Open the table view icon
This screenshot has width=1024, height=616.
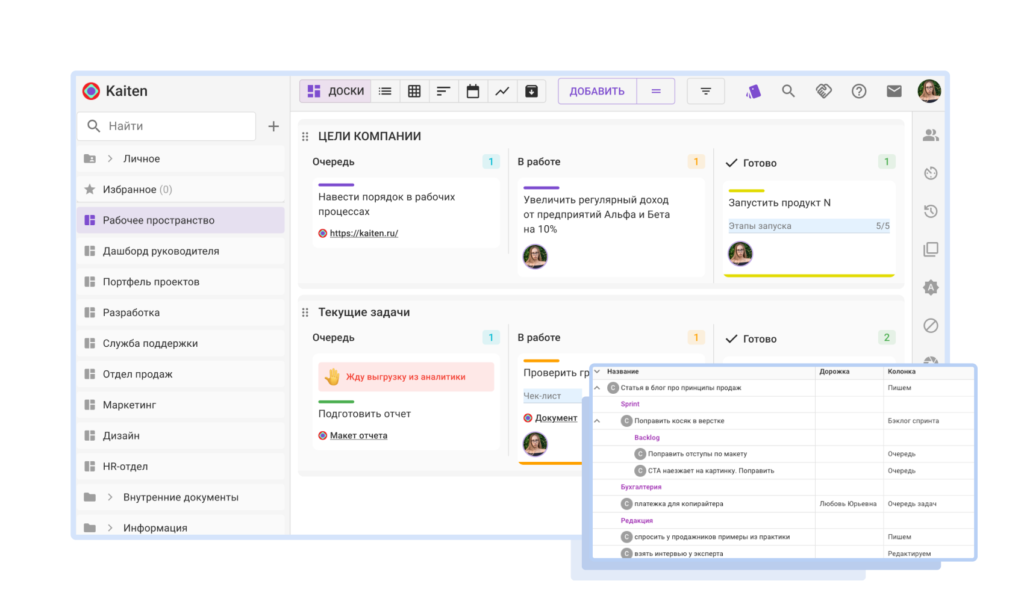[x=414, y=91]
